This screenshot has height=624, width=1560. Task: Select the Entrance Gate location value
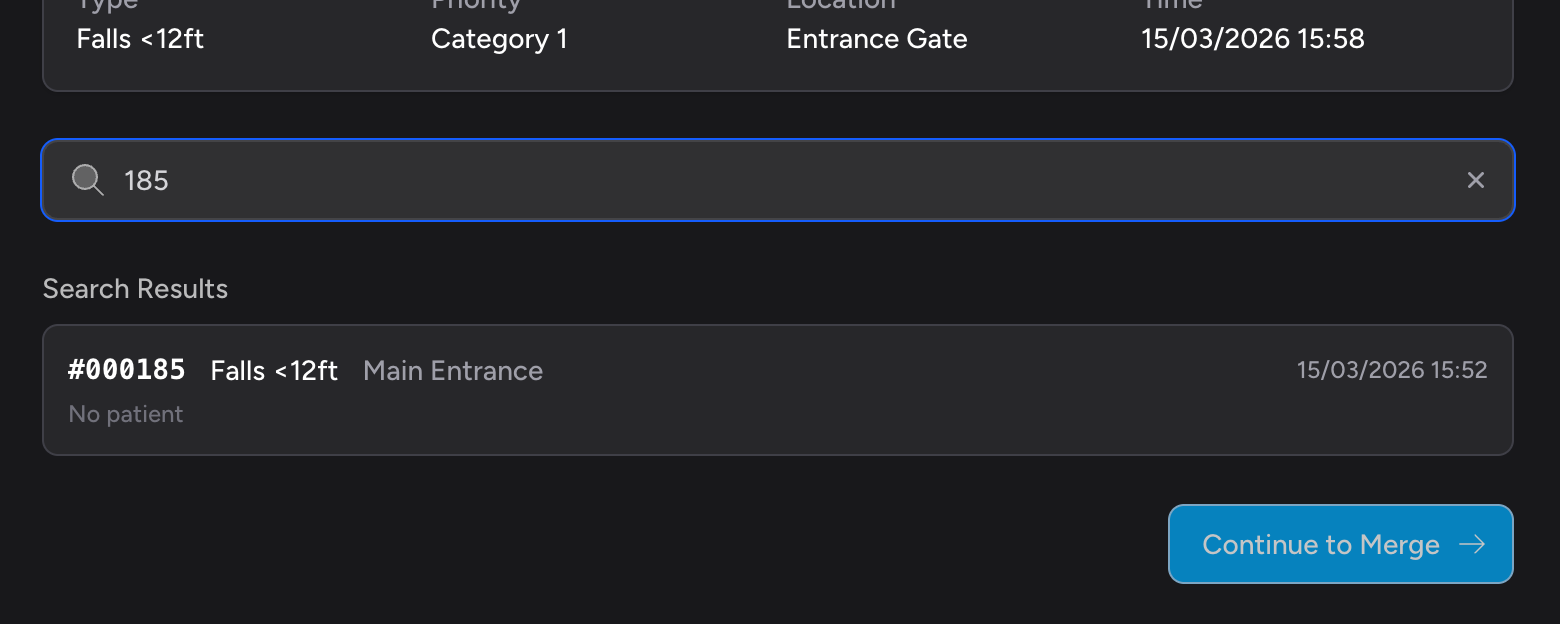coord(876,38)
